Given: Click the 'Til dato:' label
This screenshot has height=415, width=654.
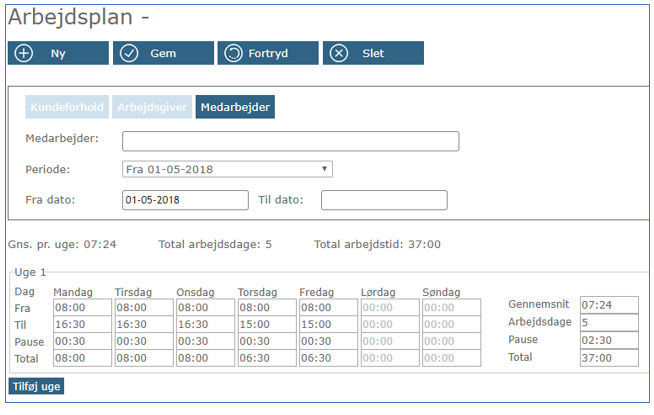Looking at the screenshot, I should pyautogui.click(x=281, y=200).
